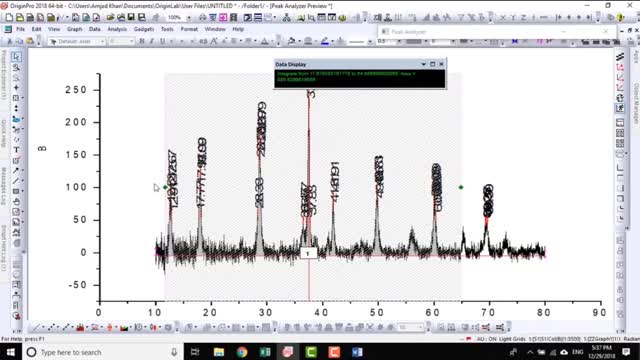Click the Save Project disk icon

[x=131, y=18]
